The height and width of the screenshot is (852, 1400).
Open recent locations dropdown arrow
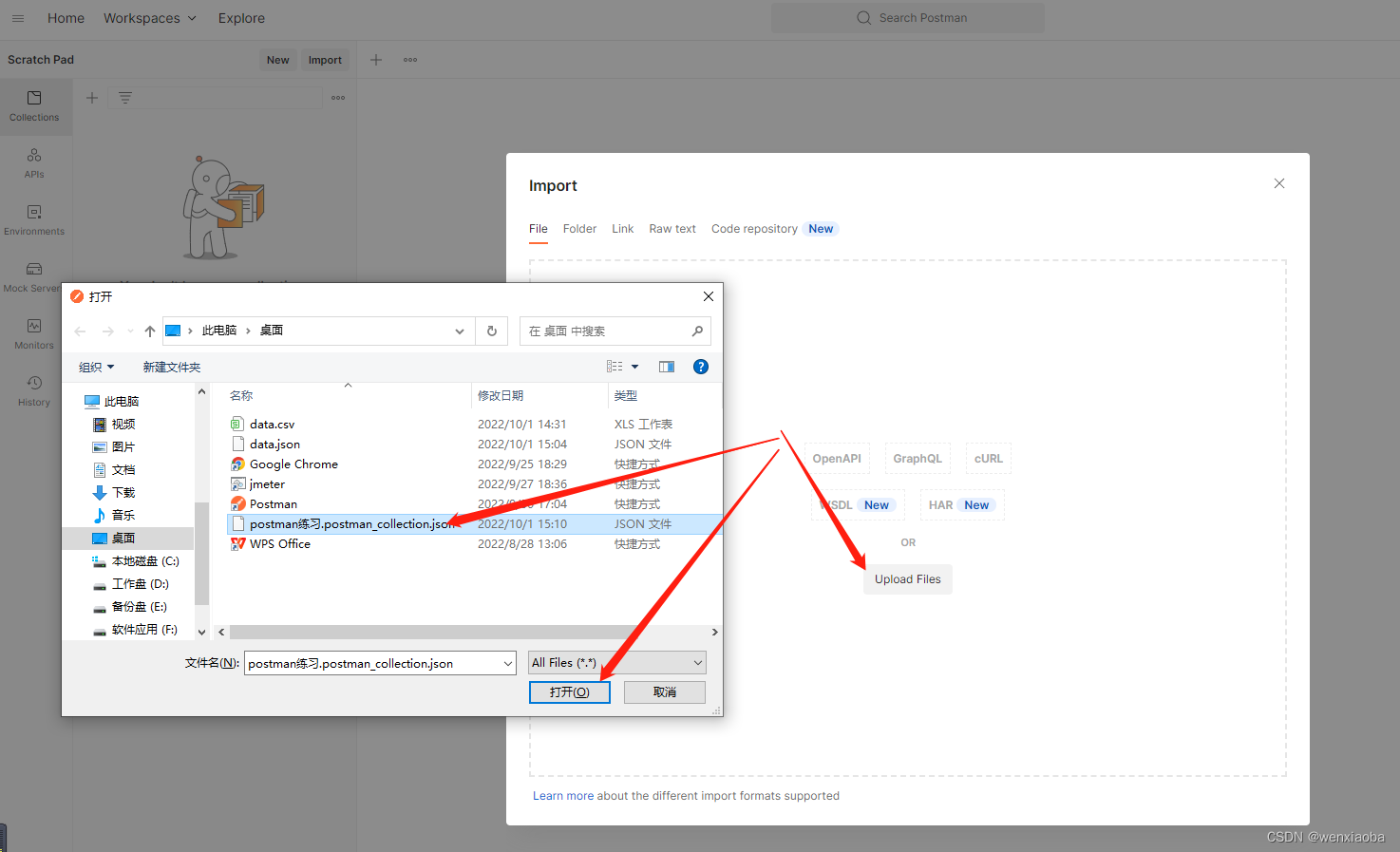coord(130,331)
